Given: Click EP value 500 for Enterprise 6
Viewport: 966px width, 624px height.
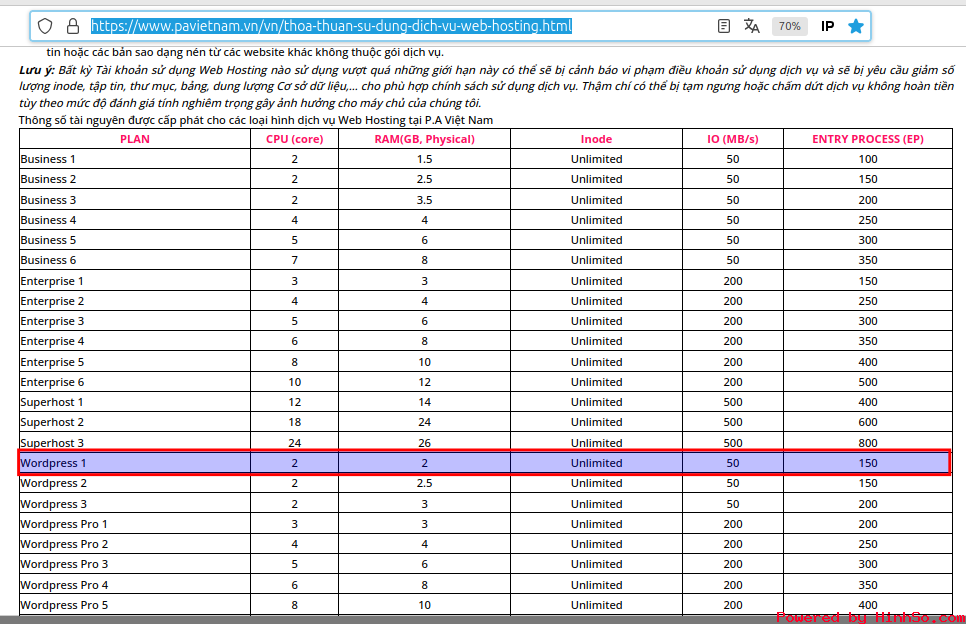Looking at the screenshot, I should pyautogui.click(x=868, y=382).
